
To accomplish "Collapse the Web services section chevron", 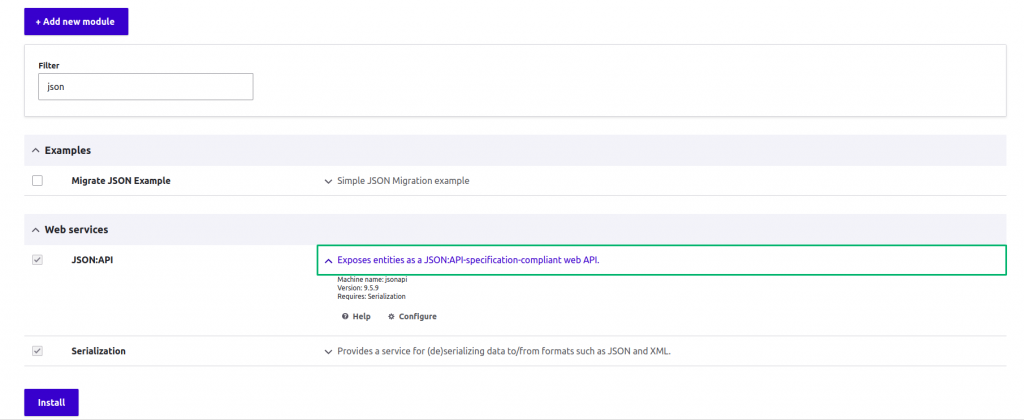I will pyautogui.click(x=36, y=230).
